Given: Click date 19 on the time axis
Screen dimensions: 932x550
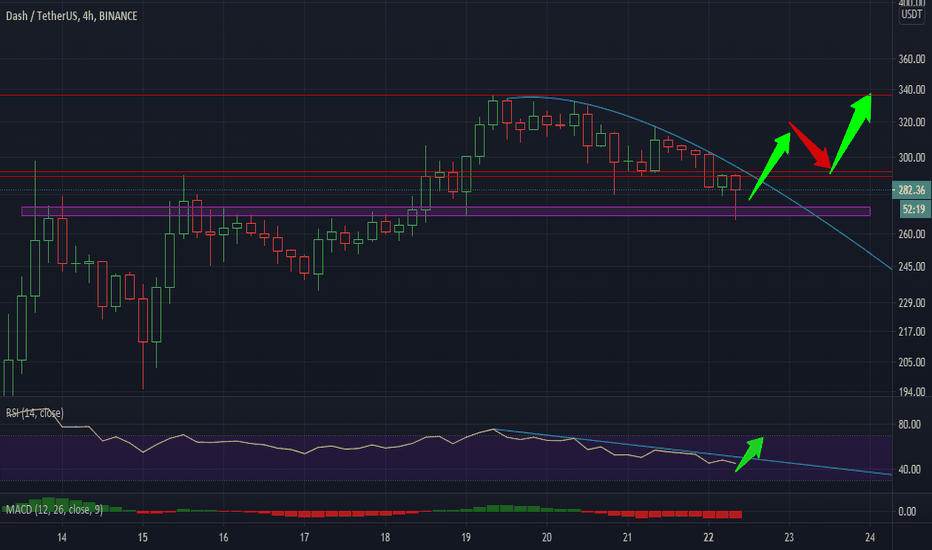Looking at the screenshot, I should [x=466, y=538].
